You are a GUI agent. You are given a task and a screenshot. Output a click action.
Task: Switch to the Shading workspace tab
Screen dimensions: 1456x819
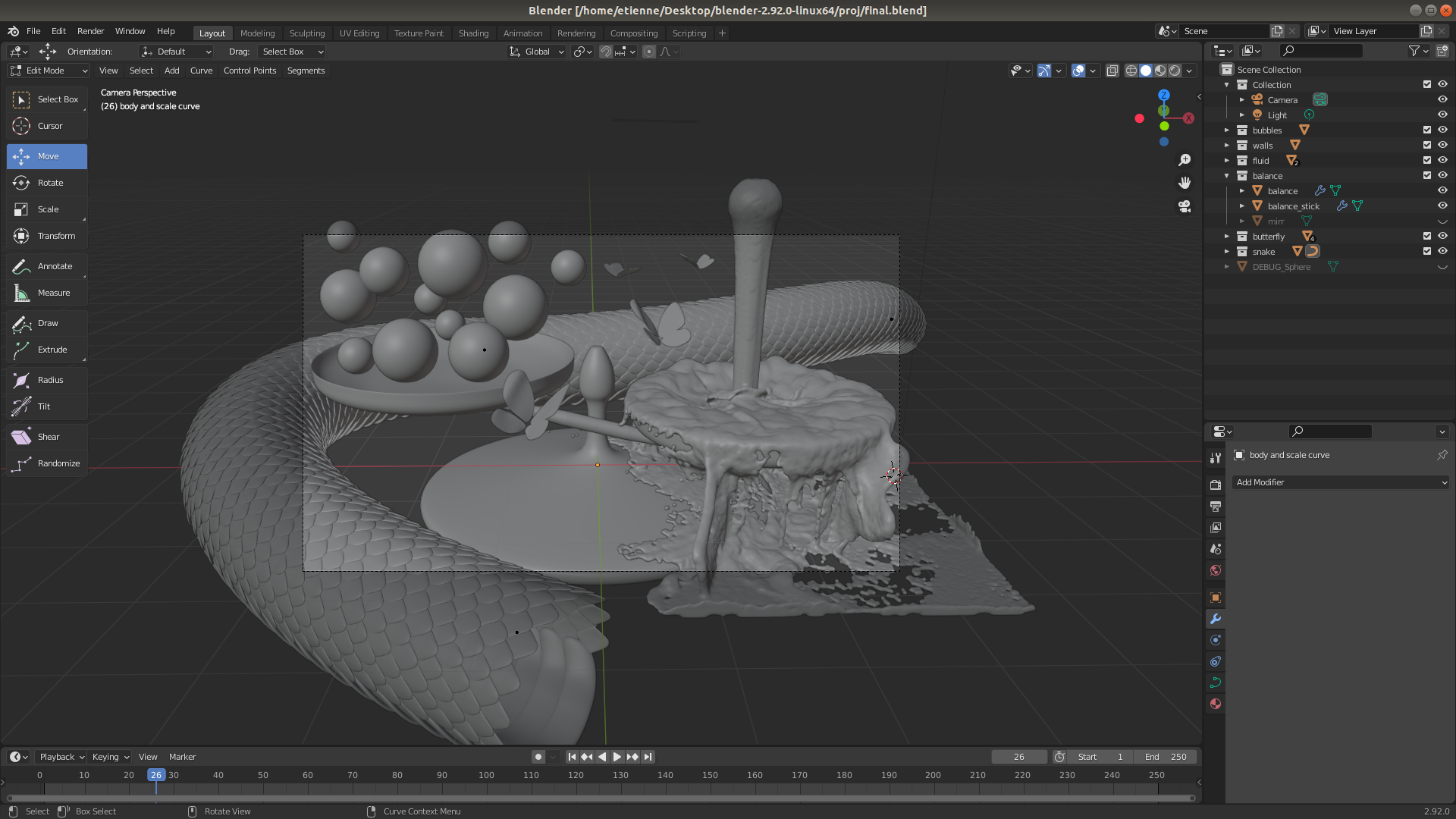[x=473, y=33]
